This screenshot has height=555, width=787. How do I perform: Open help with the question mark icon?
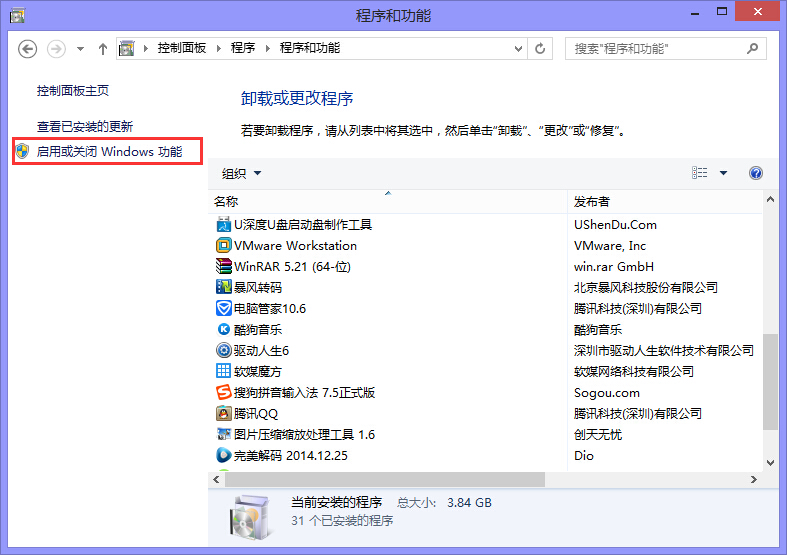click(756, 173)
